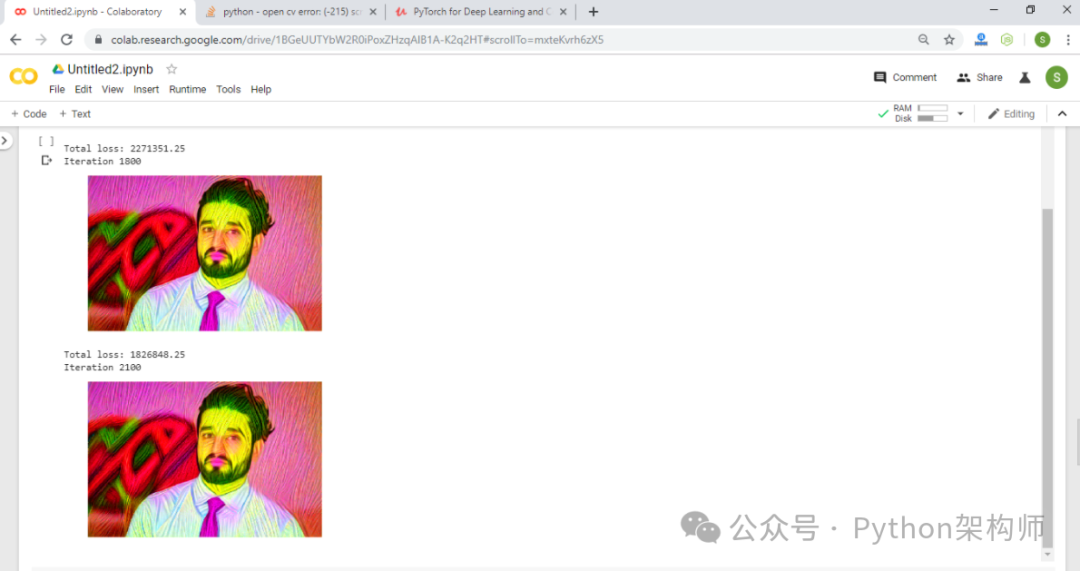Close the Untitled2.ipynb Colaboratory tab

[183, 12]
